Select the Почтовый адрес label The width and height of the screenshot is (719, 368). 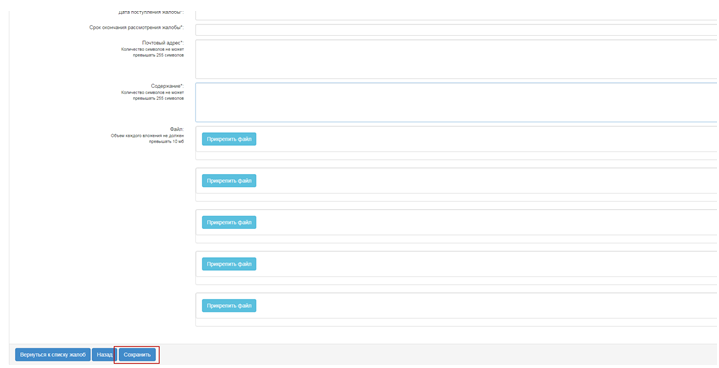[163, 43]
